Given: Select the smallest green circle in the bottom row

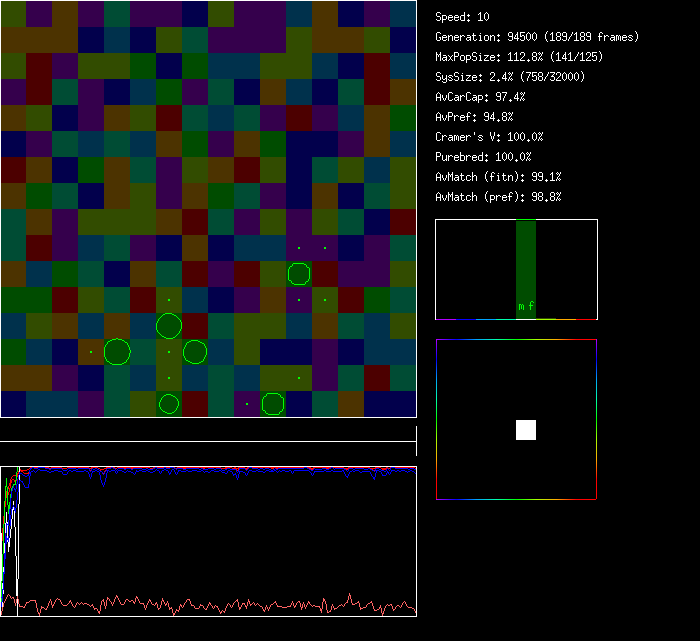Looking at the screenshot, I should click(169, 404).
